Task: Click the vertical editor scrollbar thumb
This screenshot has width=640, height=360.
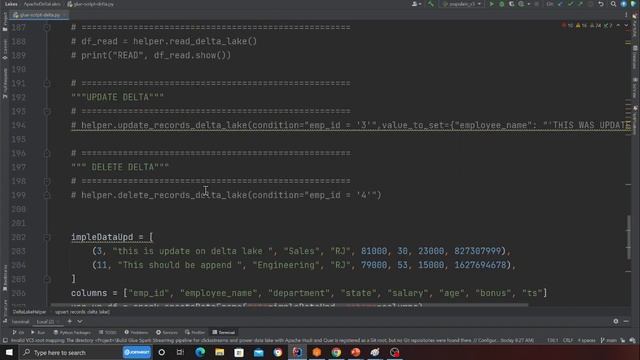Action: point(629,237)
